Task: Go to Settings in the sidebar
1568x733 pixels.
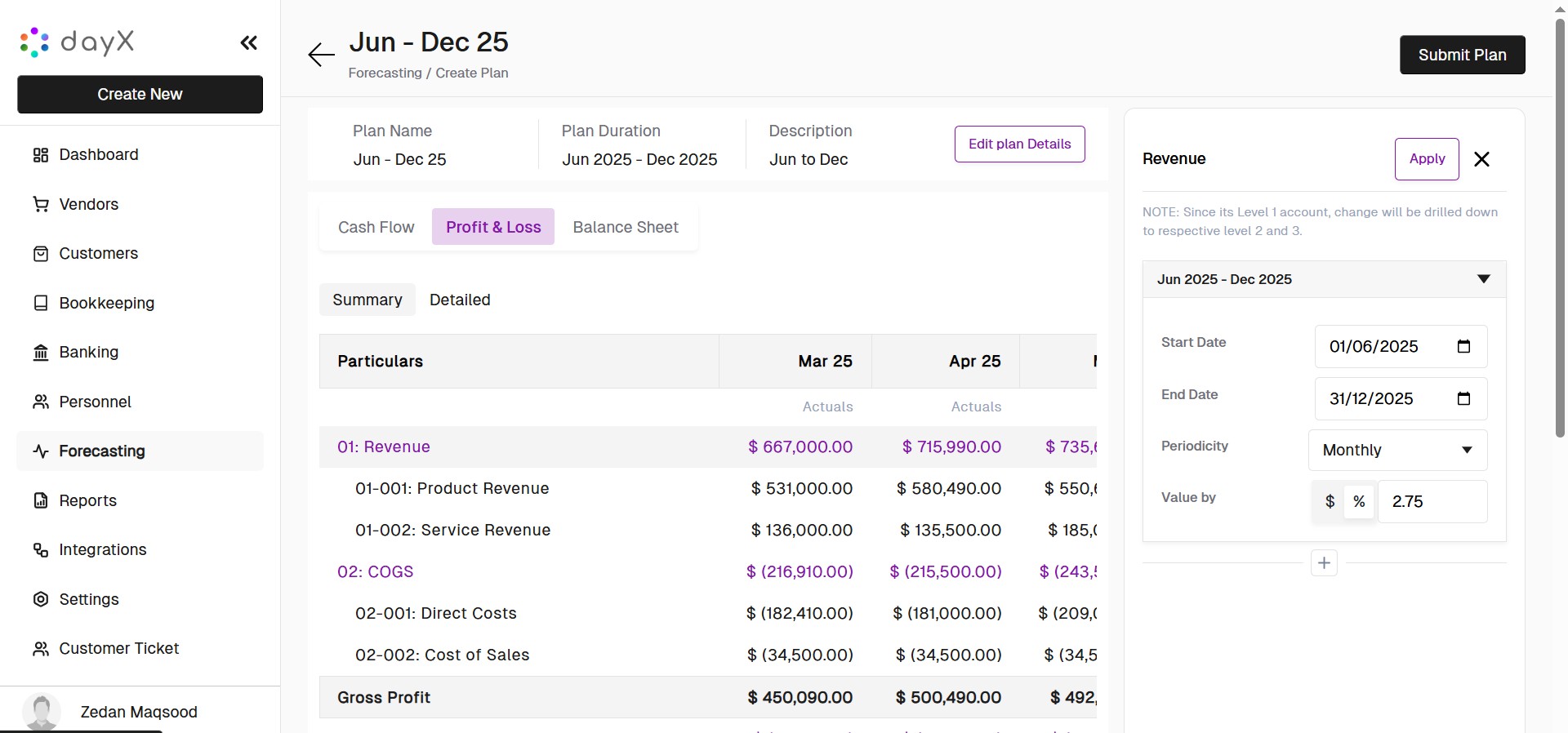Action: click(88, 600)
